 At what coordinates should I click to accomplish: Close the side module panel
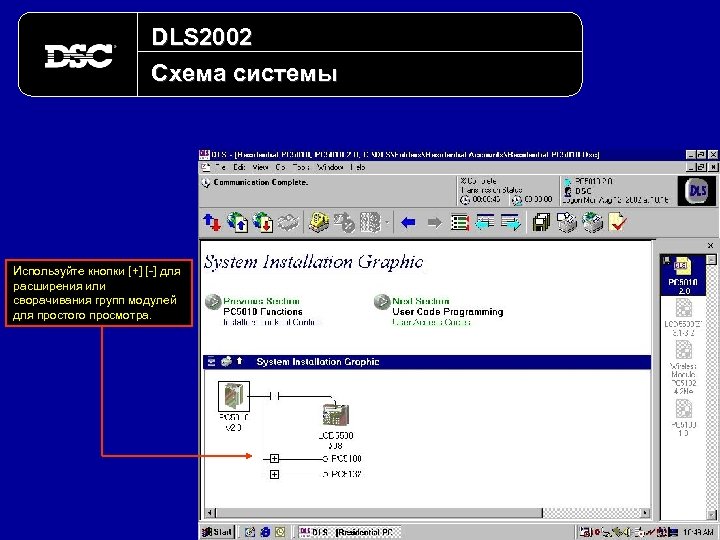point(710,246)
